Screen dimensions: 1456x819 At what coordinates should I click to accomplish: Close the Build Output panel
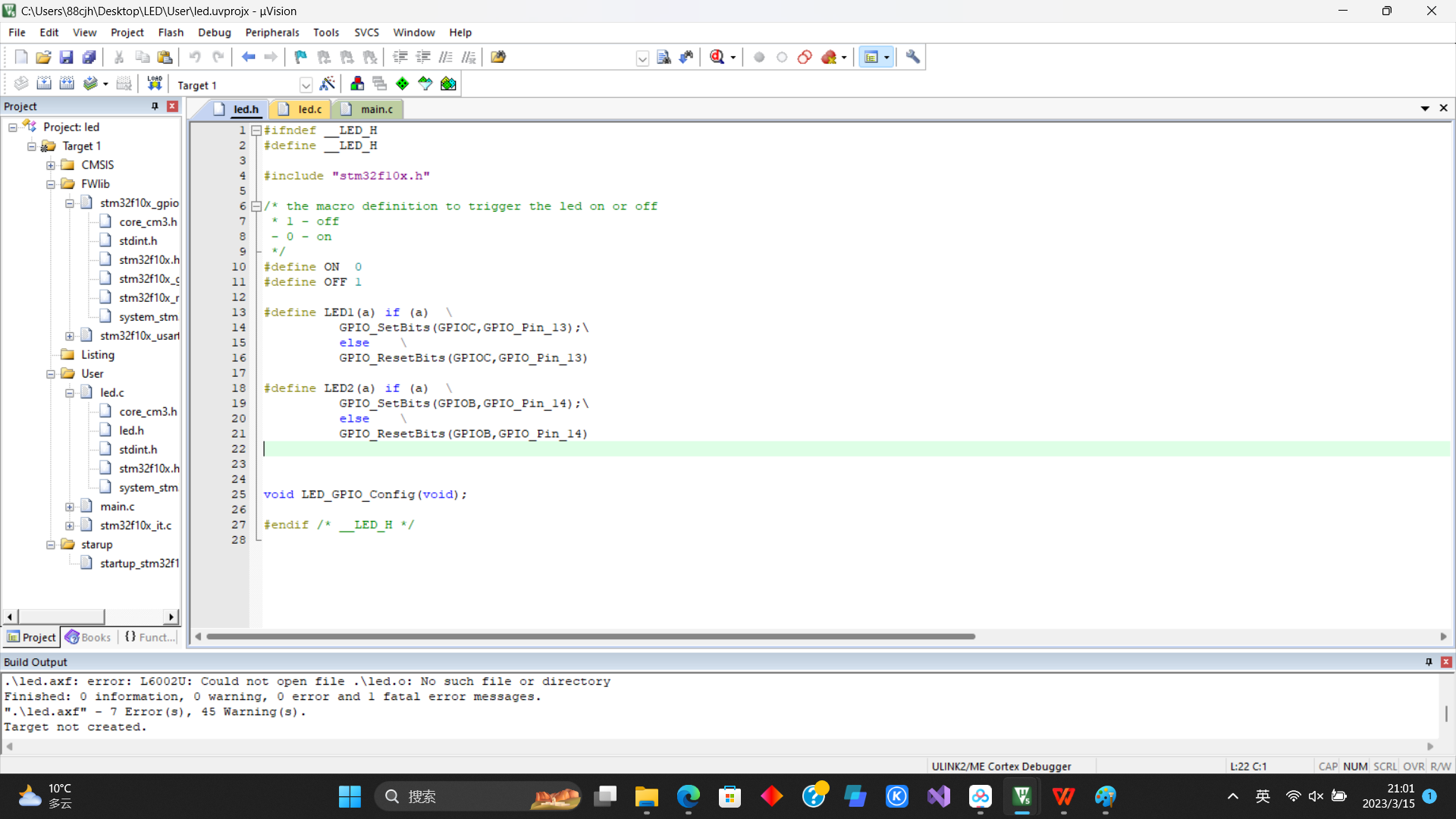1446,662
